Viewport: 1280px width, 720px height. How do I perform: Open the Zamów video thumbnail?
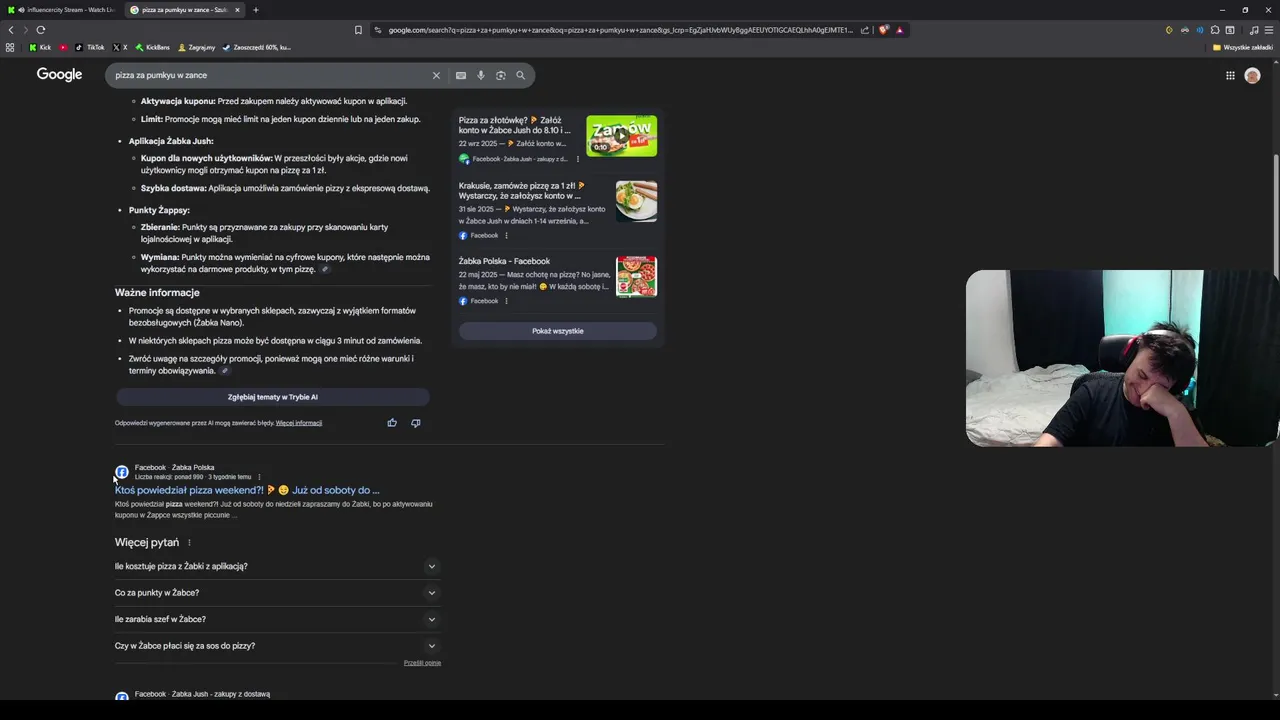622,136
